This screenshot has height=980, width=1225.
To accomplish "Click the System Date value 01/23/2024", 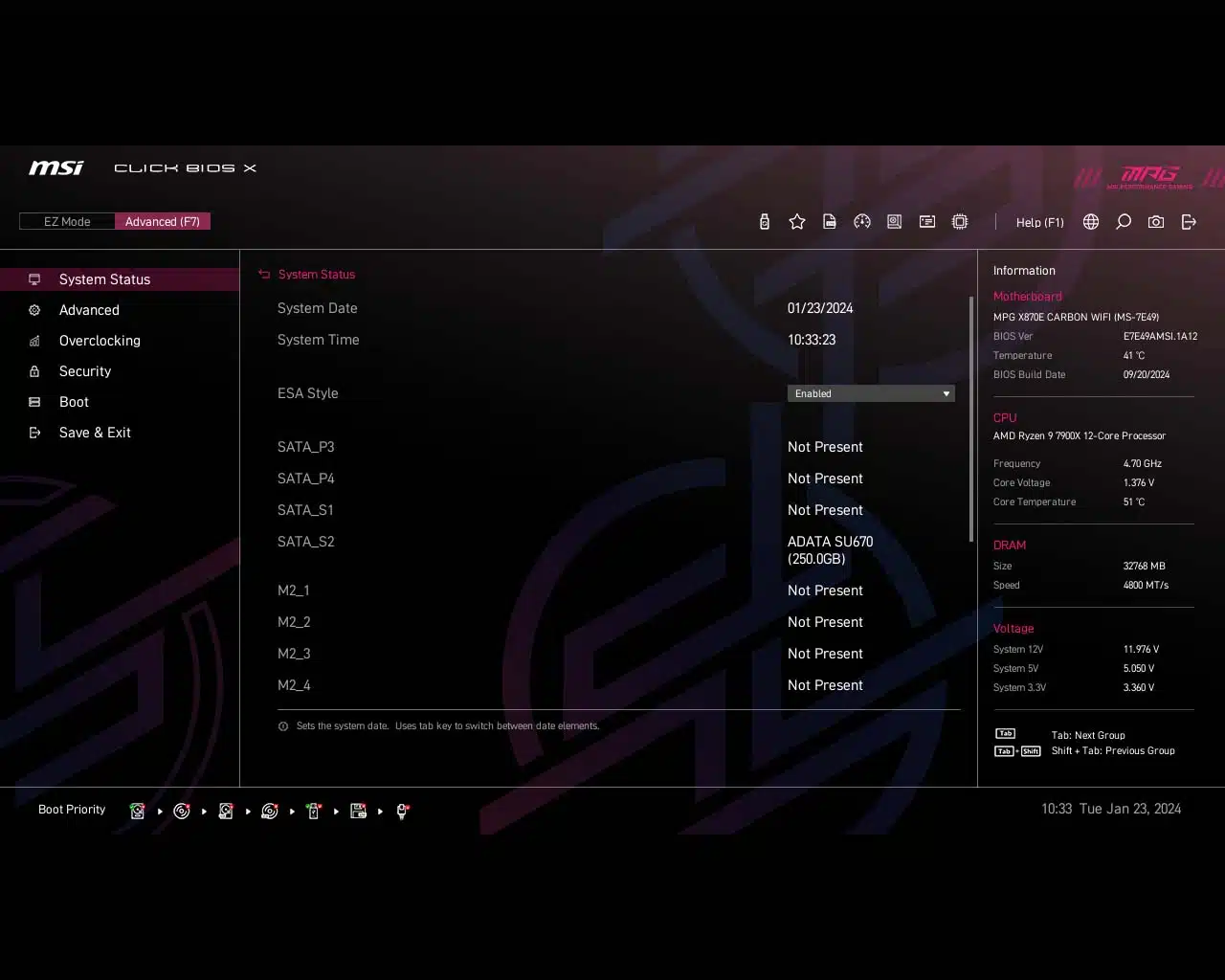I will coord(820,308).
